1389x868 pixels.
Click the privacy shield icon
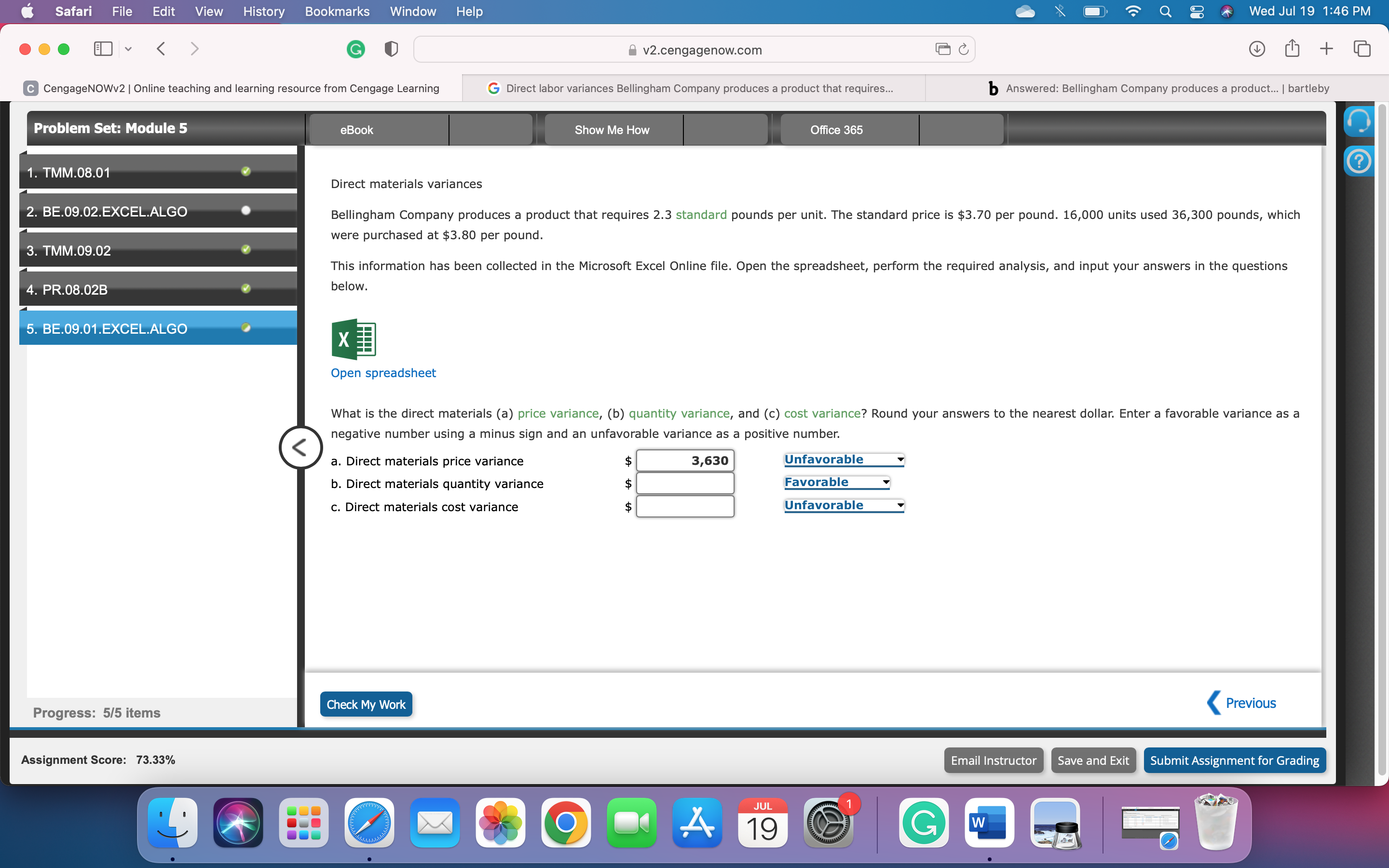[x=391, y=49]
